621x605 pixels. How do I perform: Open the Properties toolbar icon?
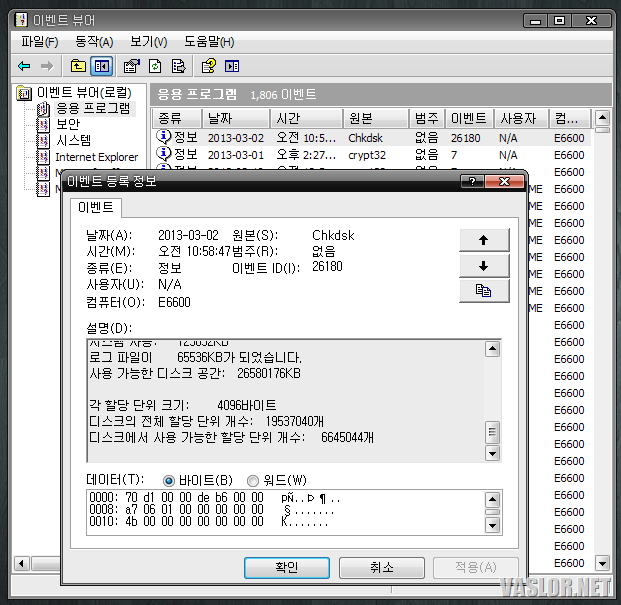pos(131,66)
